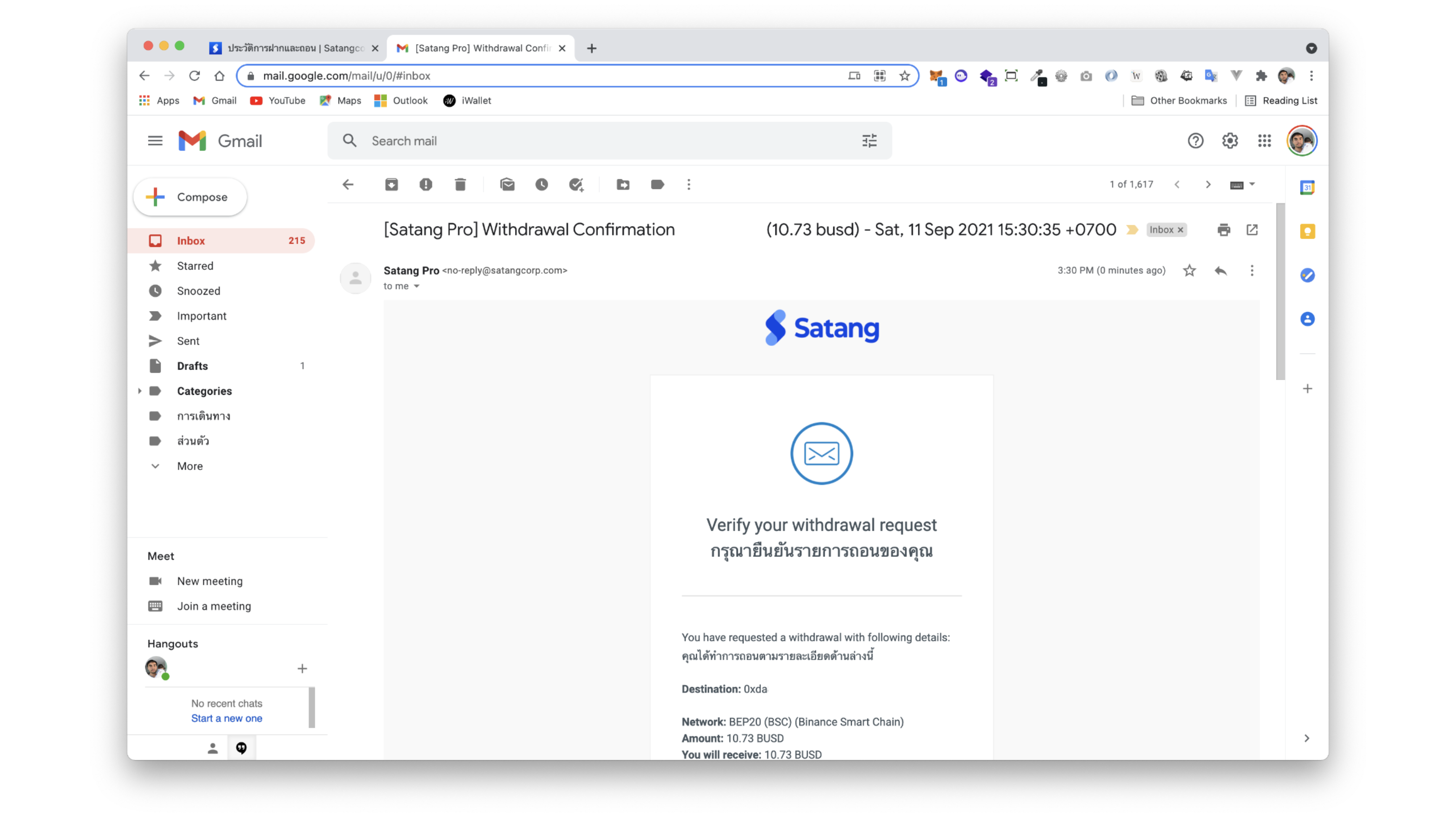The height and width of the screenshot is (817, 1456).
Task: Open the Drafts folder
Action: (x=220, y=366)
